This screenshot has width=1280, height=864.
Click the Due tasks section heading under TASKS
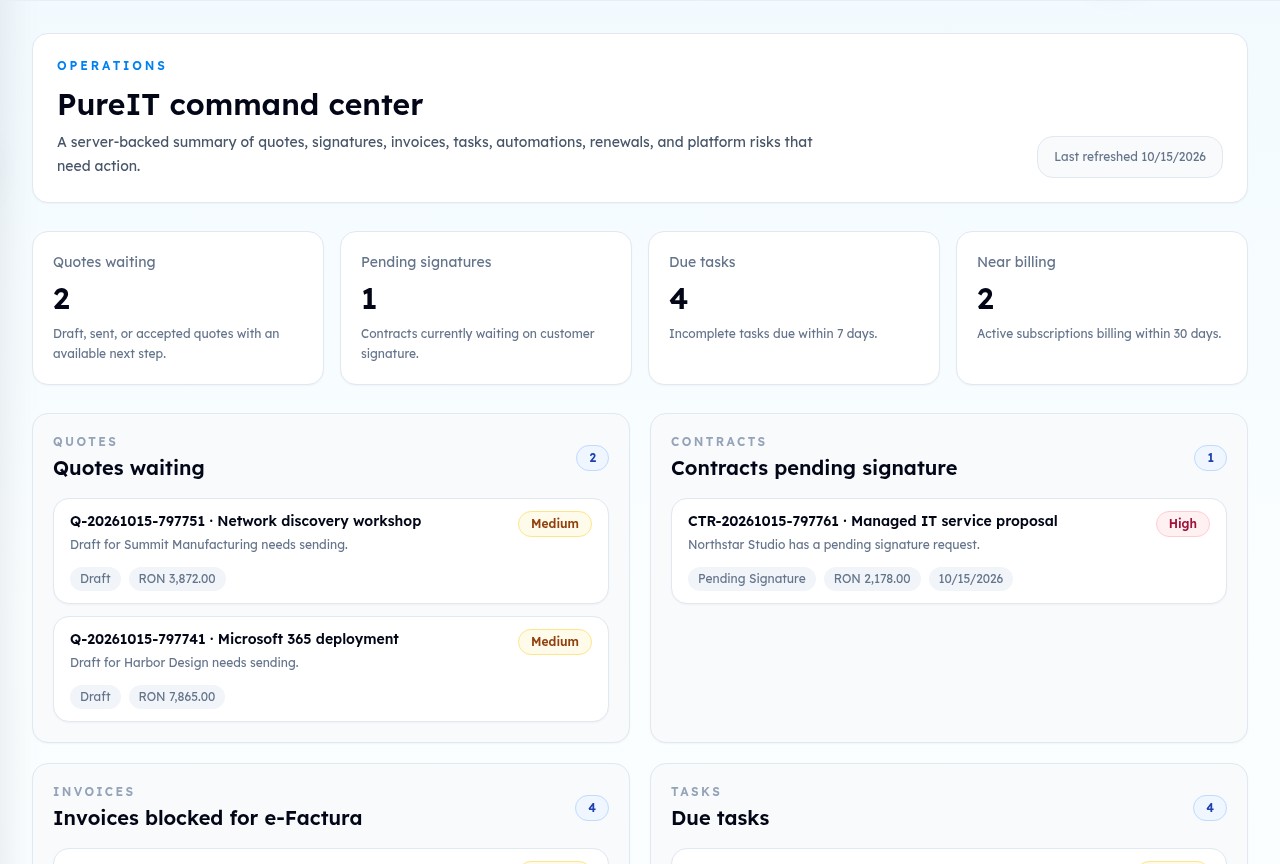point(720,818)
